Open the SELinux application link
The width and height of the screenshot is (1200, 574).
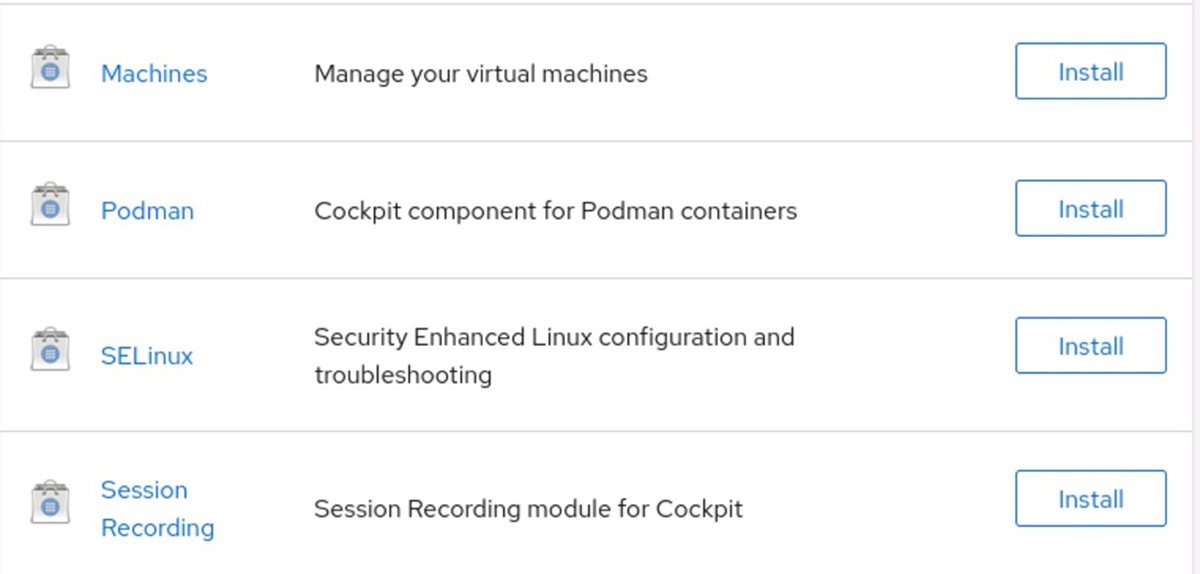coord(147,356)
